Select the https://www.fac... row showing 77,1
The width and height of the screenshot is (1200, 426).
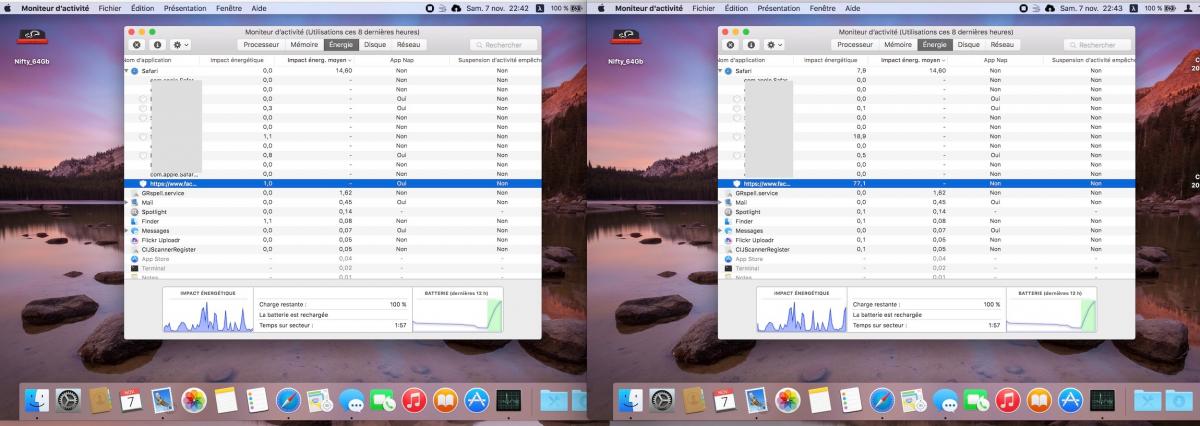(x=926, y=184)
